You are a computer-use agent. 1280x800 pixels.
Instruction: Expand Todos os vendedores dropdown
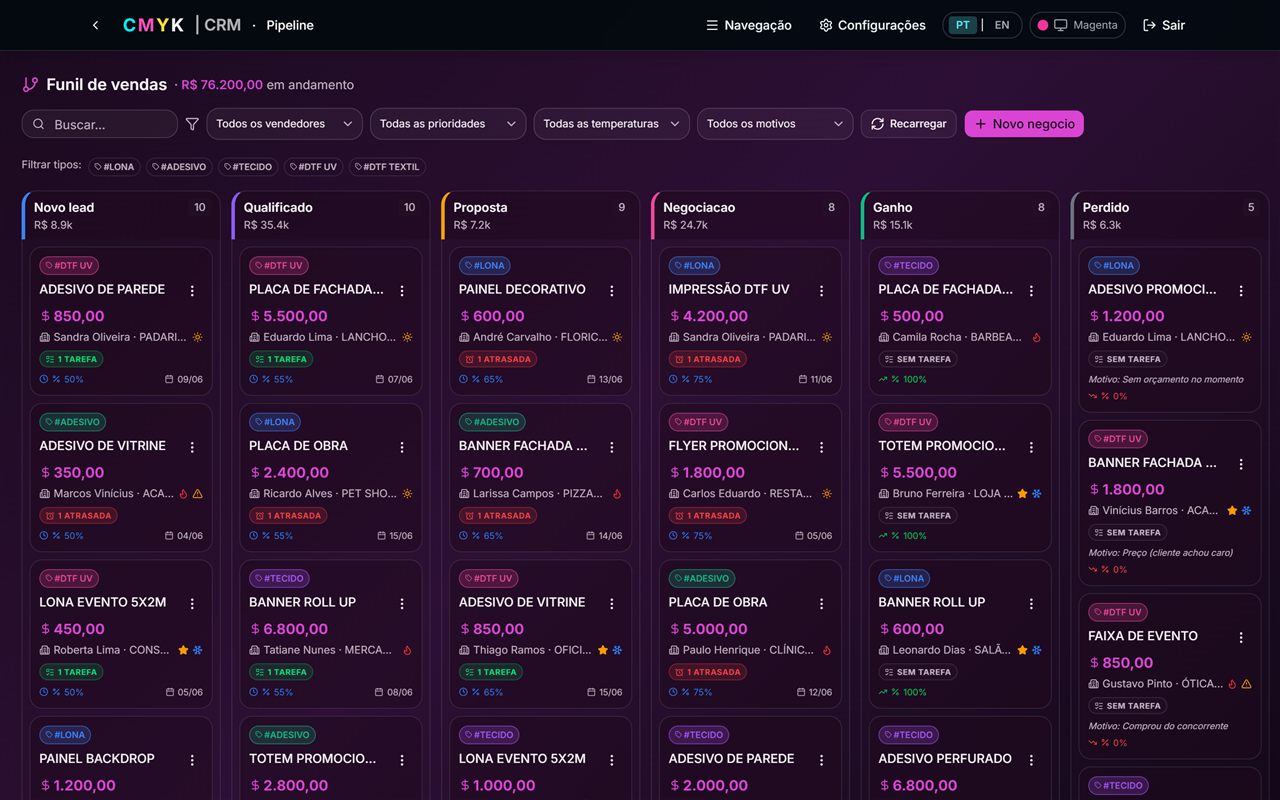point(285,124)
